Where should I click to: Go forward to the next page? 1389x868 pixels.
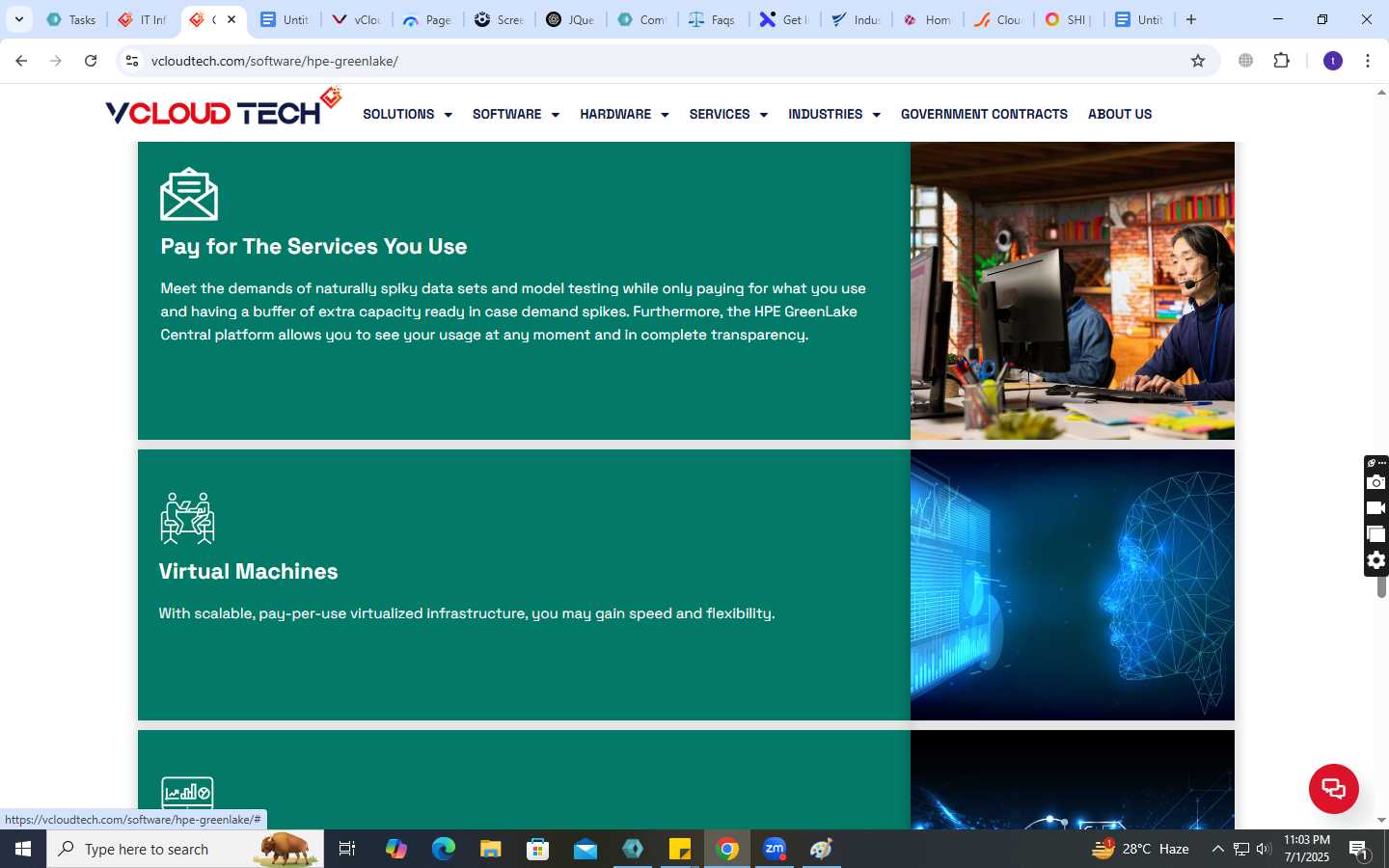pyautogui.click(x=56, y=61)
